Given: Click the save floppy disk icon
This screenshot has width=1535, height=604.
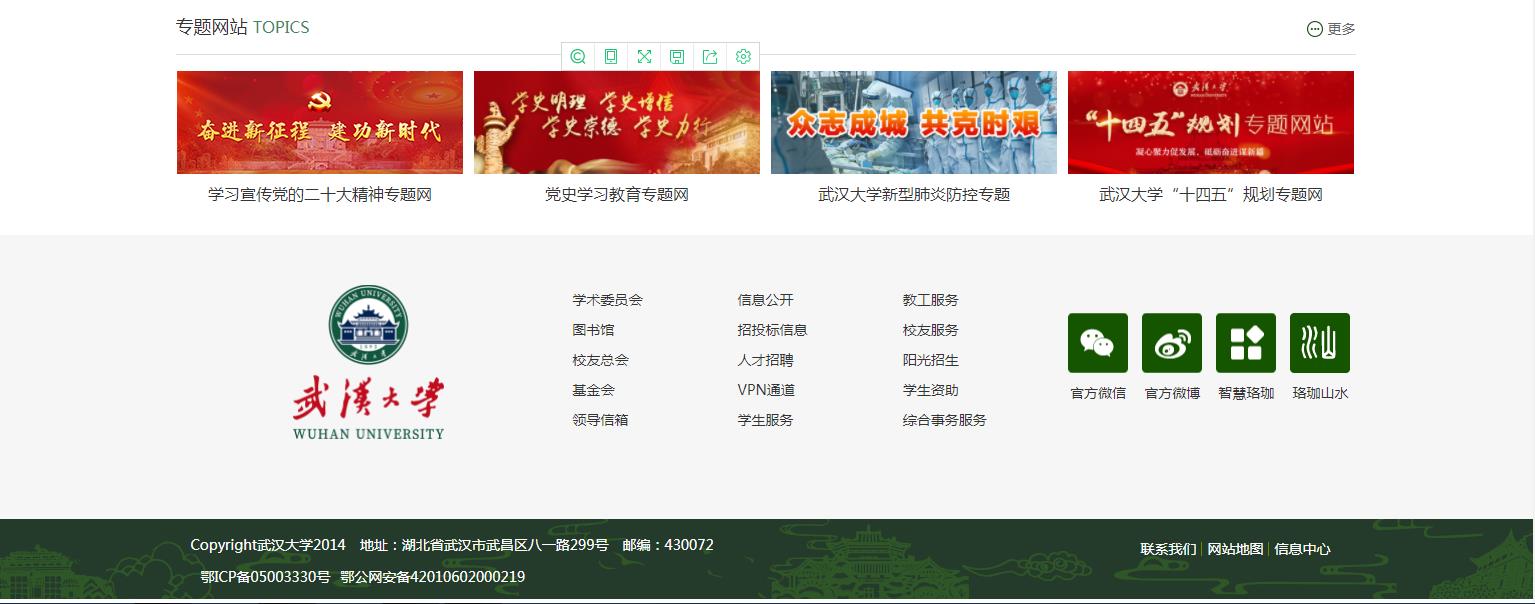Looking at the screenshot, I should [677, 57].
